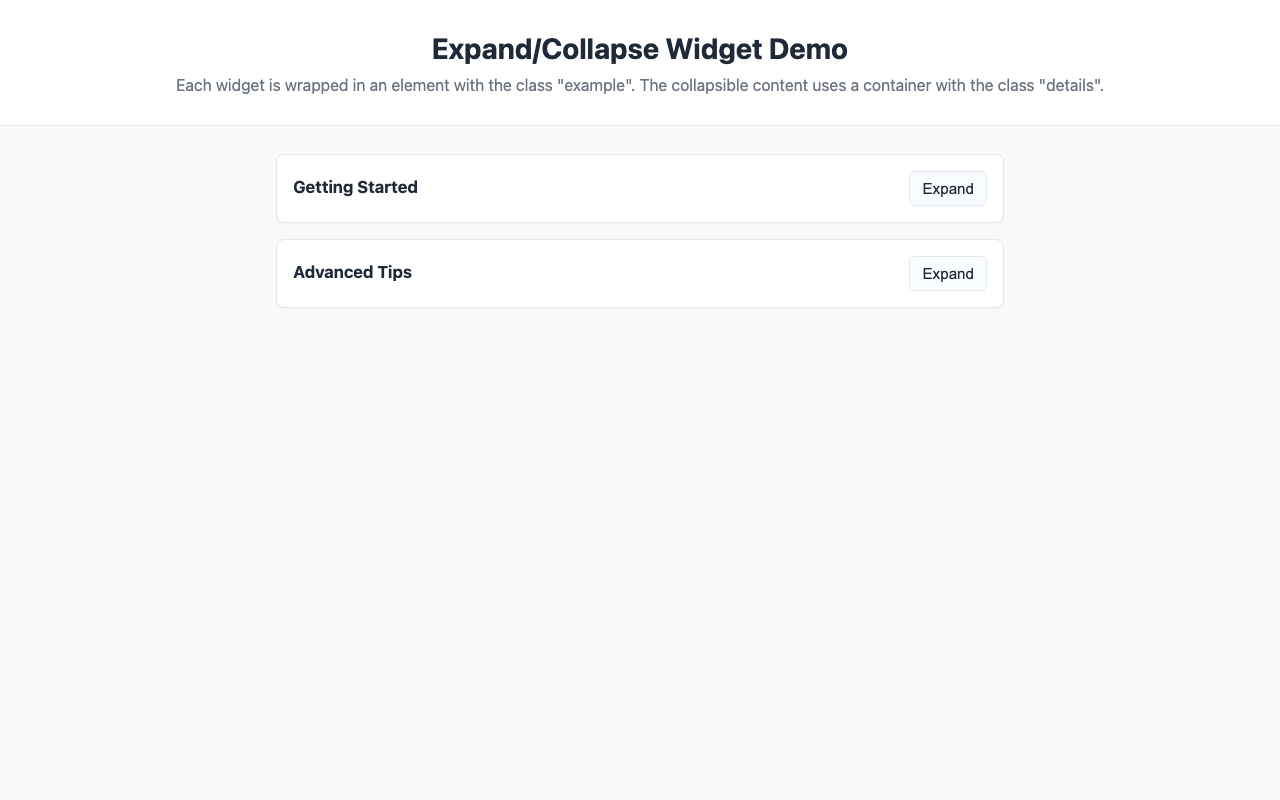Click the description text under the title
1280x800 pixels.
point(639,85)
